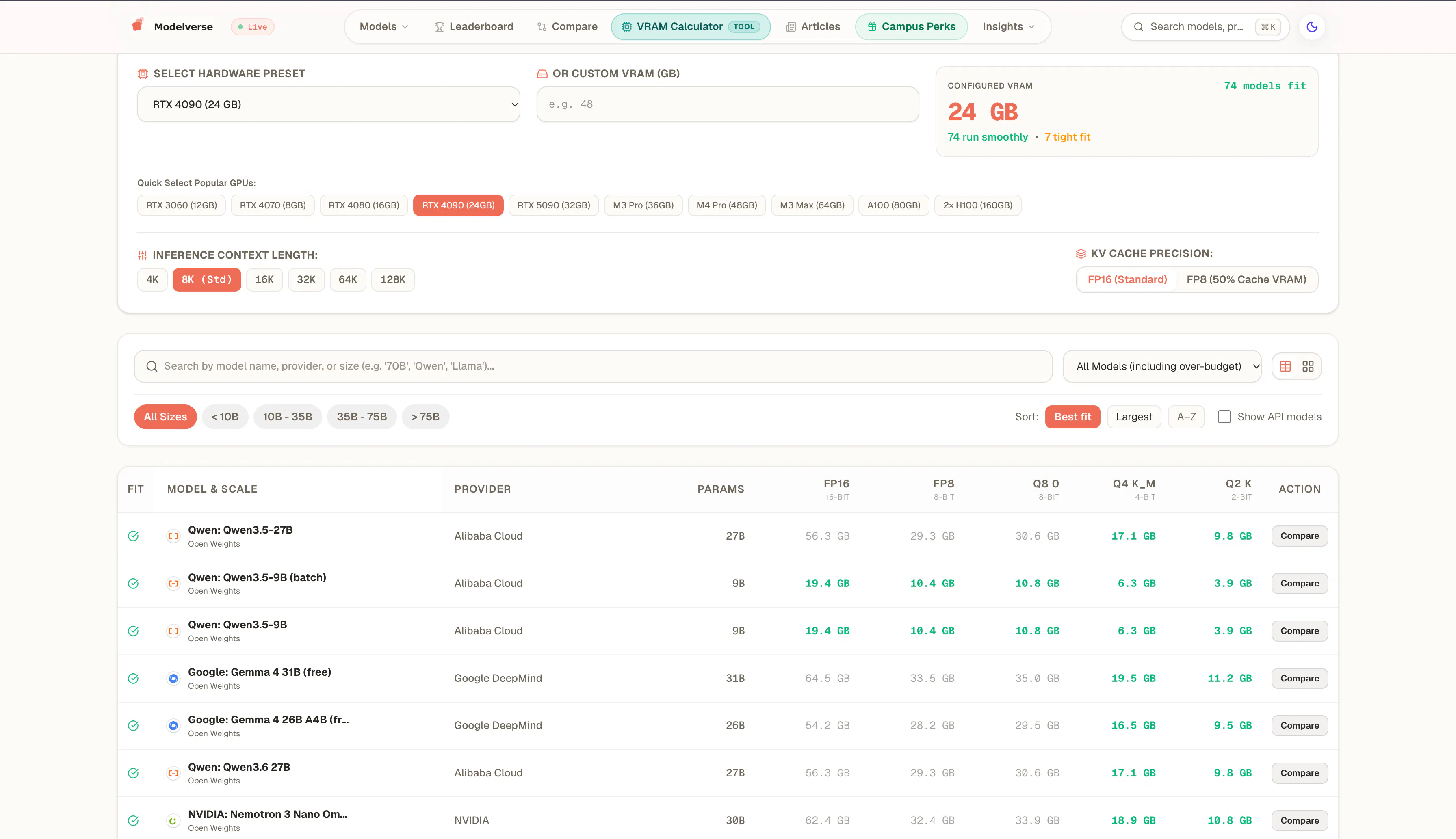Click the KV Cache Precision layers icon
The width and height of the screenshot is (1456, 839).
click(x=1081, y=253)
